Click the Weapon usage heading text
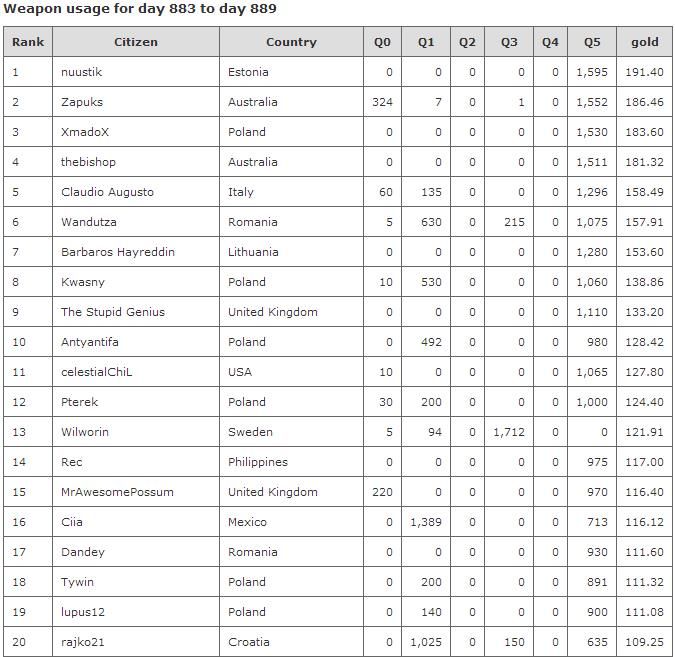The width and height of the screenshot is (675, 657). click(140, 9)
